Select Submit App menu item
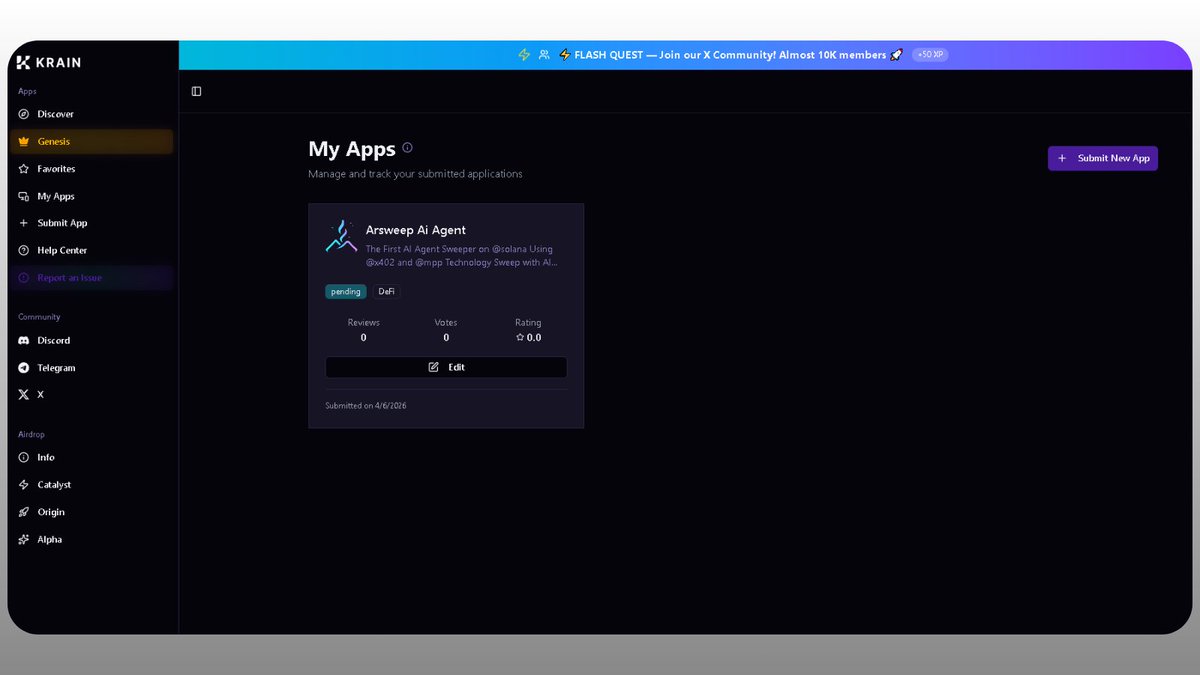 [93, 223]
